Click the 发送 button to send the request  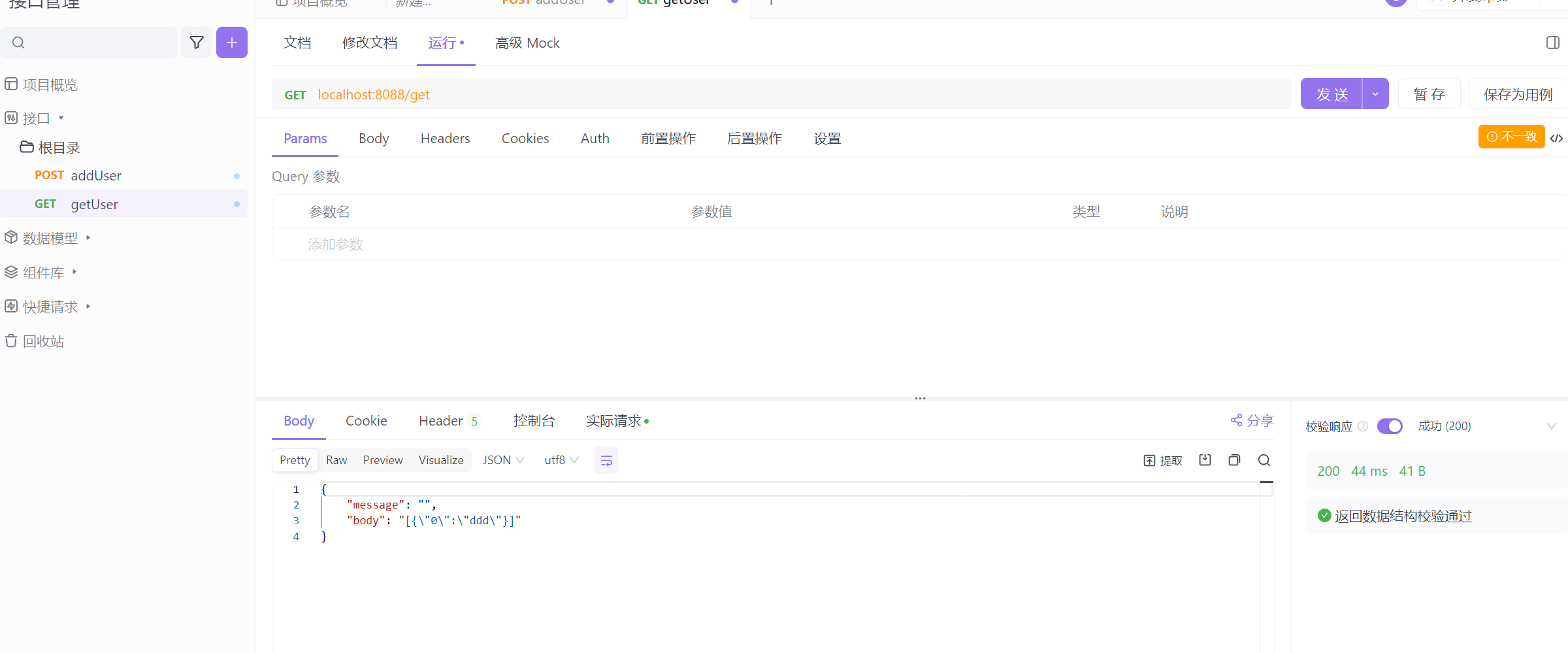(1331, 94)
